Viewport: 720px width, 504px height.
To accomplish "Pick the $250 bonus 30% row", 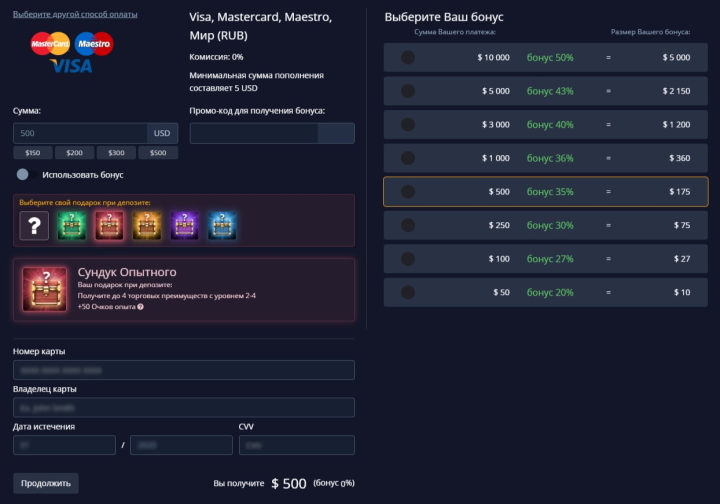I will [545, 225].
